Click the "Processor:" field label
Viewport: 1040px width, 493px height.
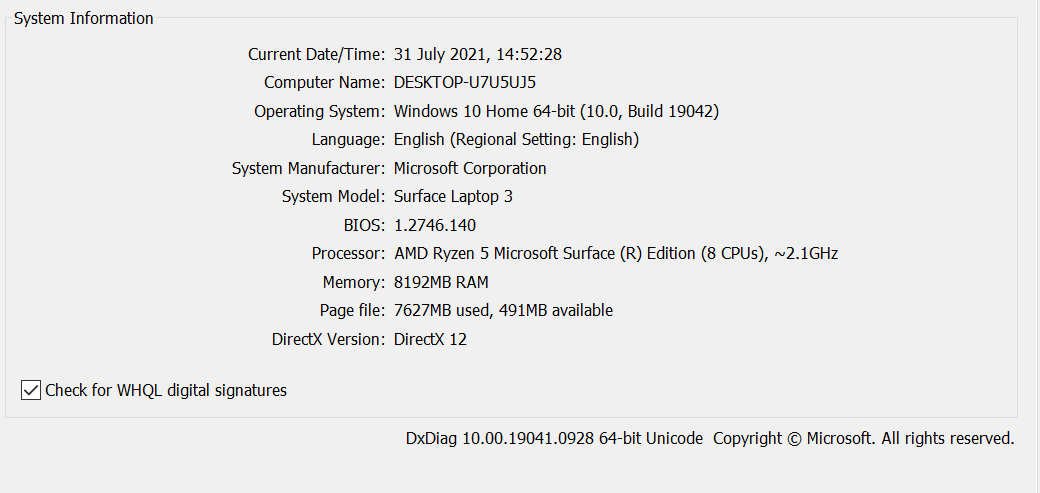347,253
